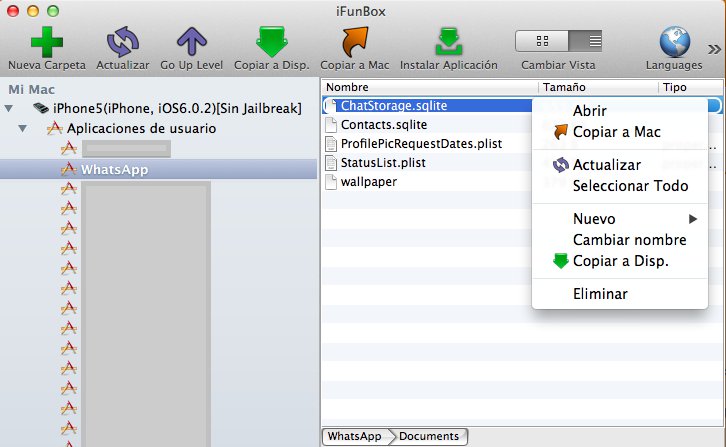Click the Actualizar refresh toolbar icon

(123, 42)
